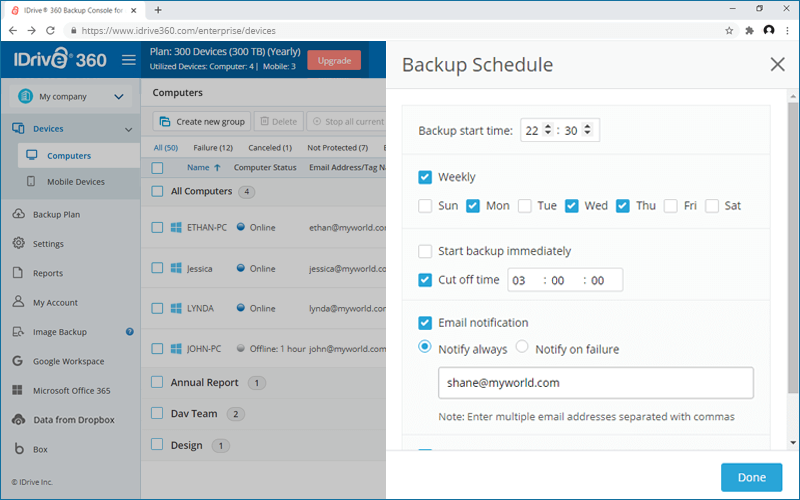Click the email address input field
This screenshot has height=500, width=800.
point(595,383)
